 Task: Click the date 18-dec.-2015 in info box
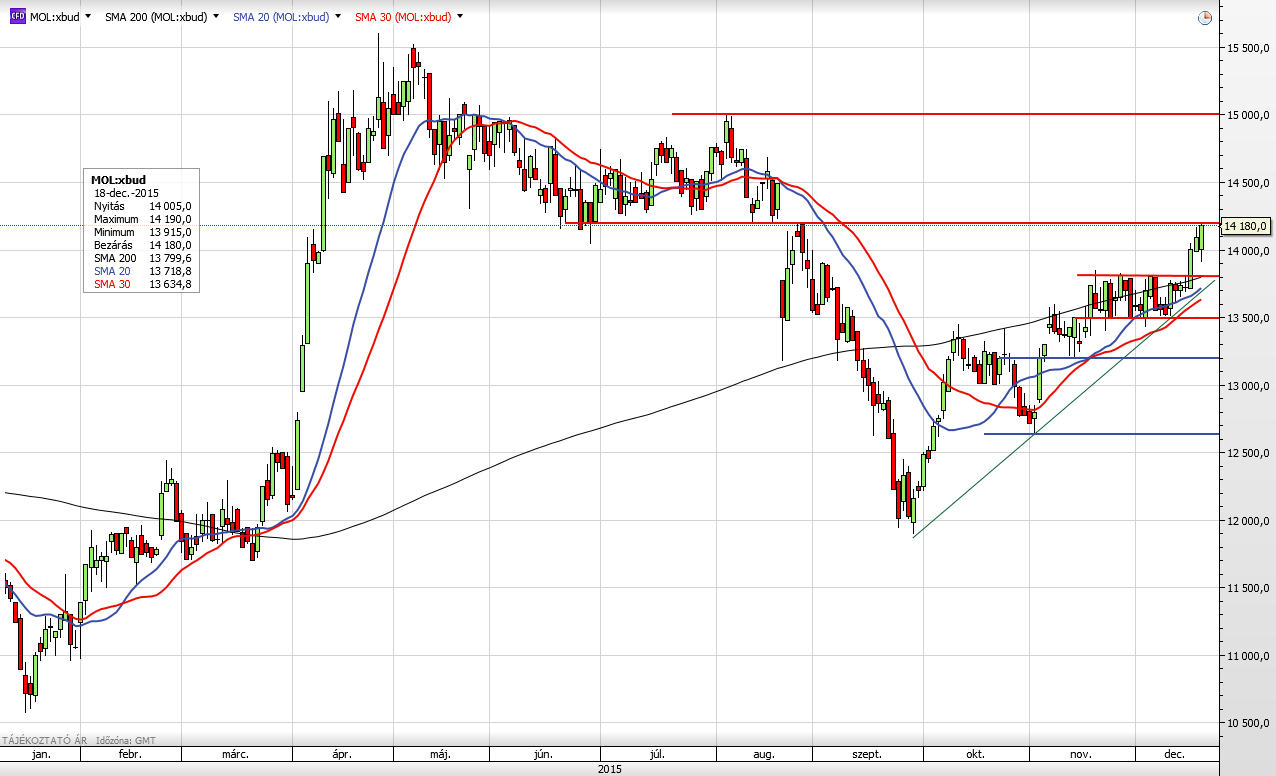tap(126, 193)
